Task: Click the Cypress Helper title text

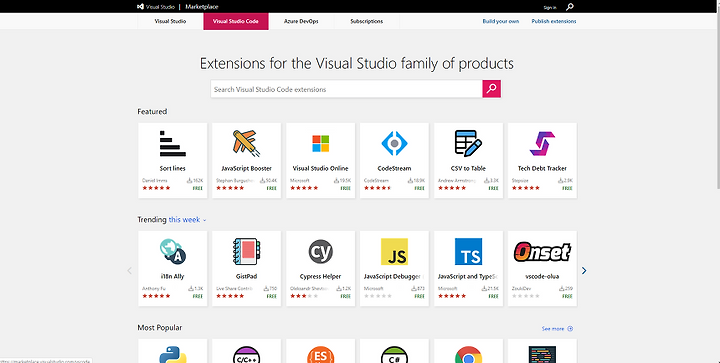Action: 321,277
